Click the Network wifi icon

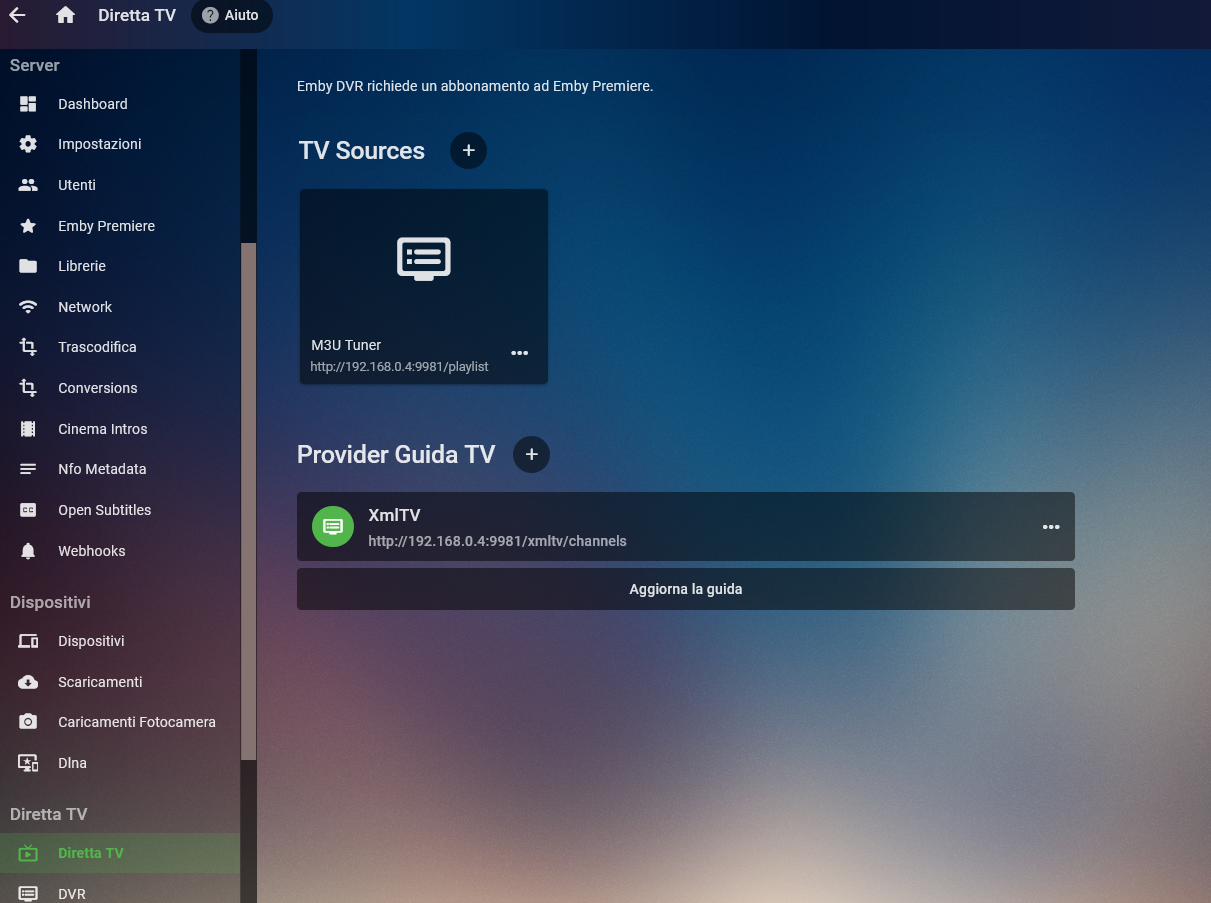28,307
